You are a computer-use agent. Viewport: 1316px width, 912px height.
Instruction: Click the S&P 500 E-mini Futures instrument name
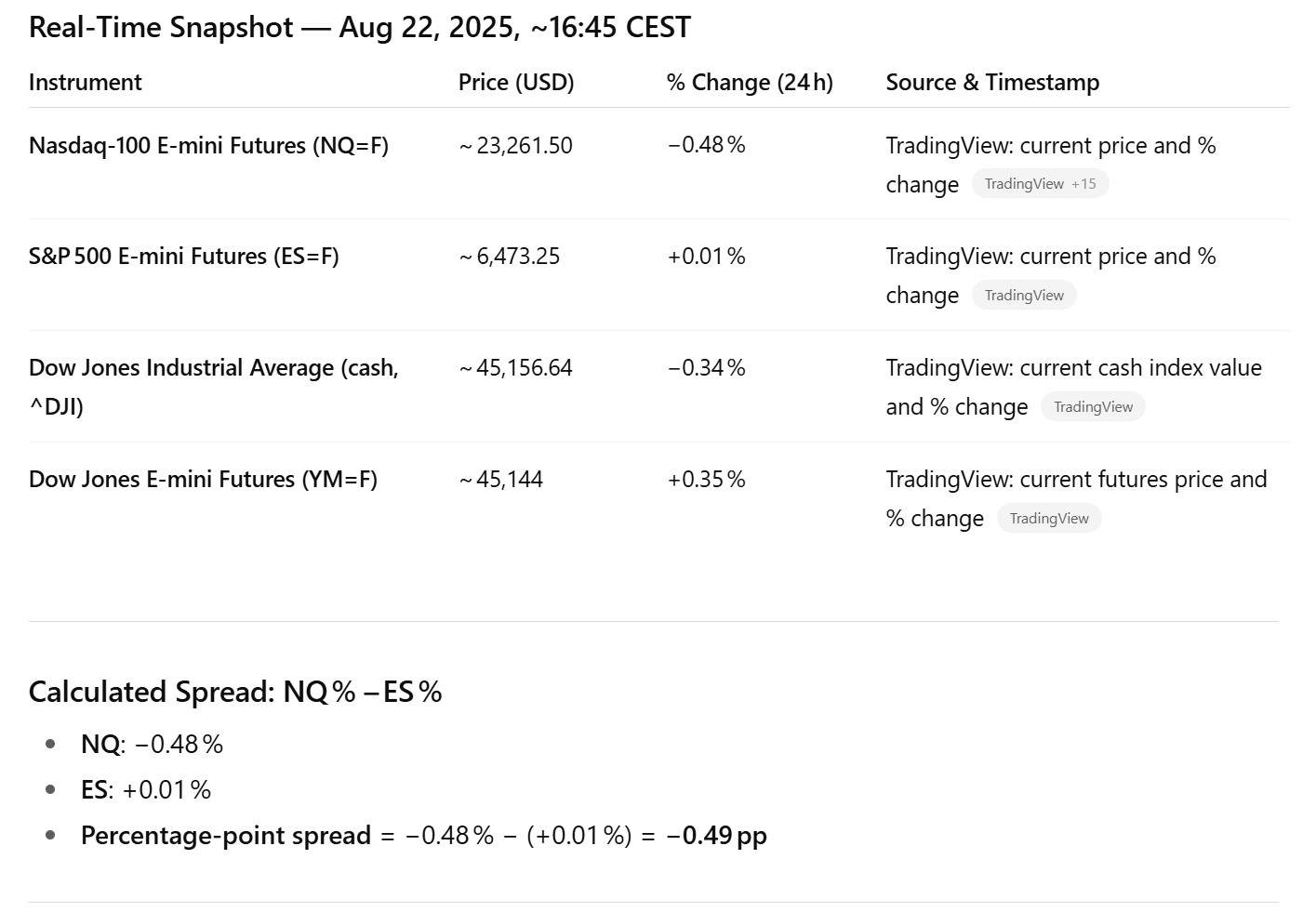pyautogui.click(x=183, y=257)
